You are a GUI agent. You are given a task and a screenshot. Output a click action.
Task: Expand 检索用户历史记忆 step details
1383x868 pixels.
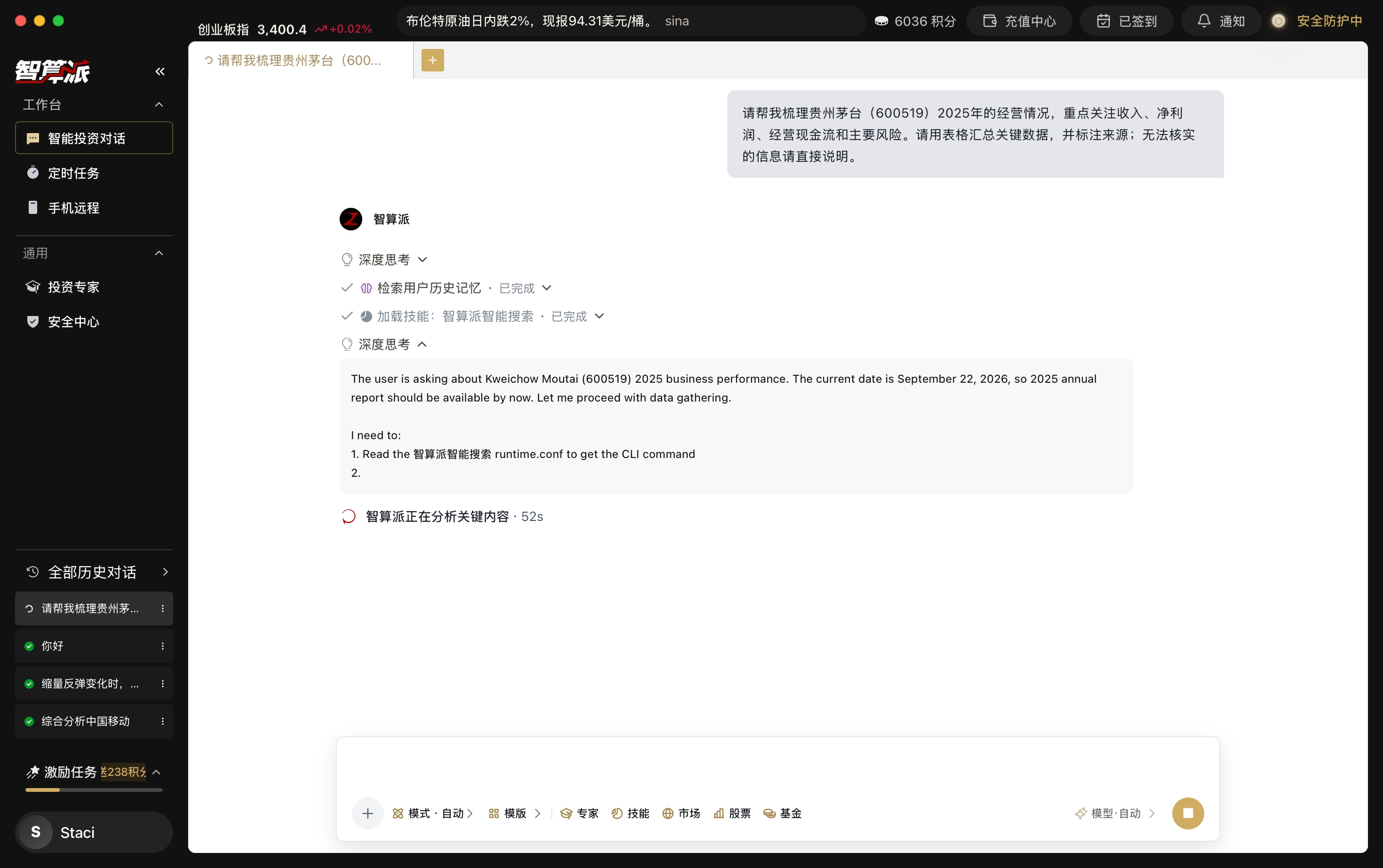tap(547, 288)
